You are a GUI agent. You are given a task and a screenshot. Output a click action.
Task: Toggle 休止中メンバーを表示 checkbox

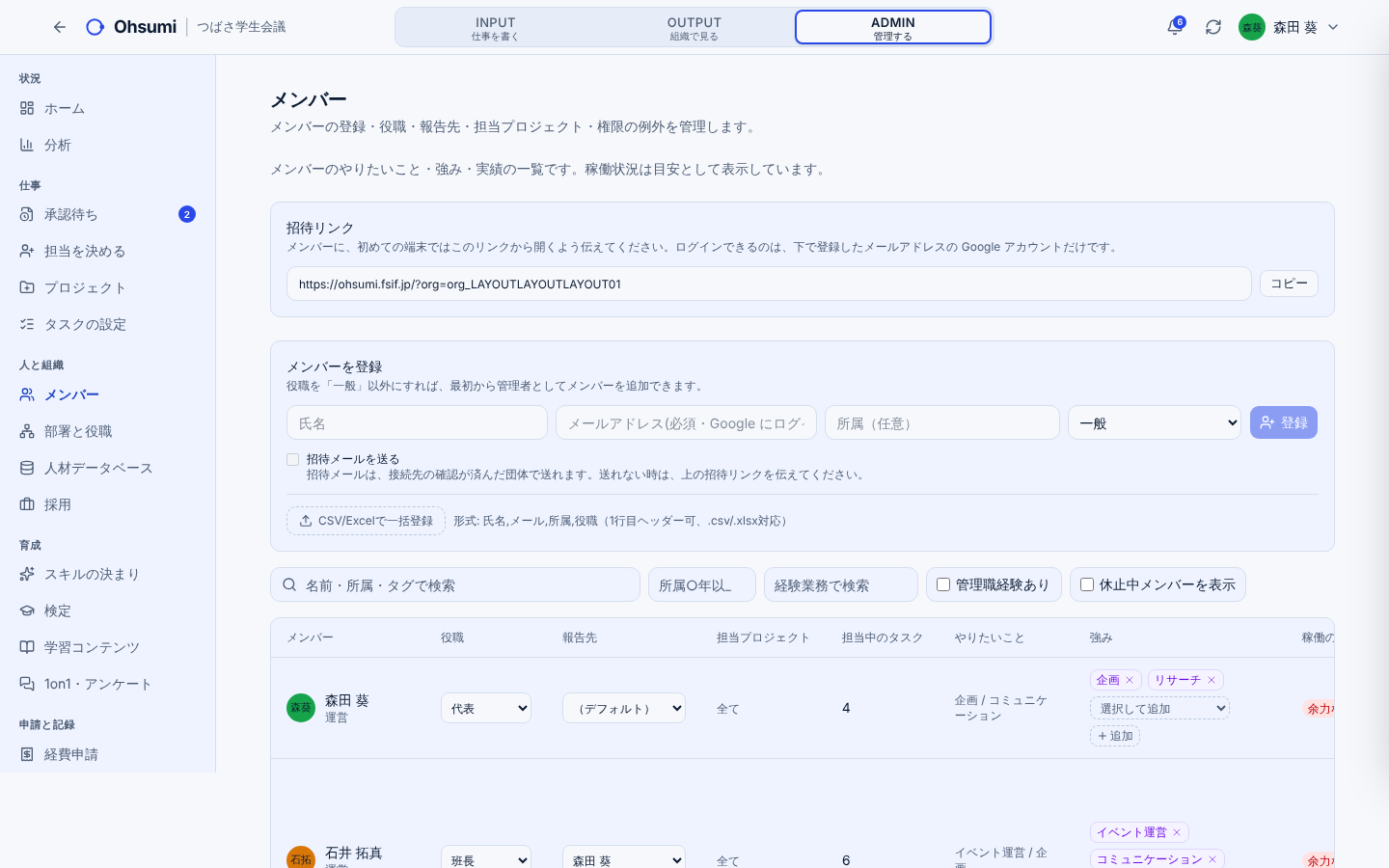tap(1087, 584)
